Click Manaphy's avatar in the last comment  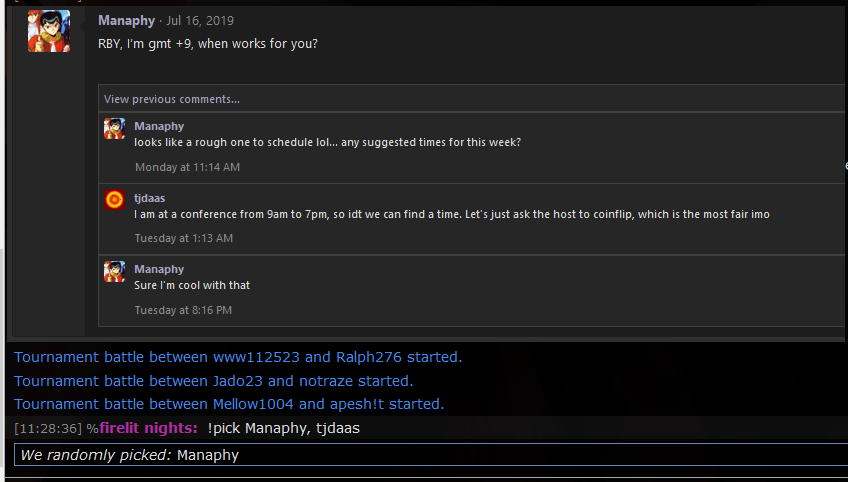[x=115, y=272]
